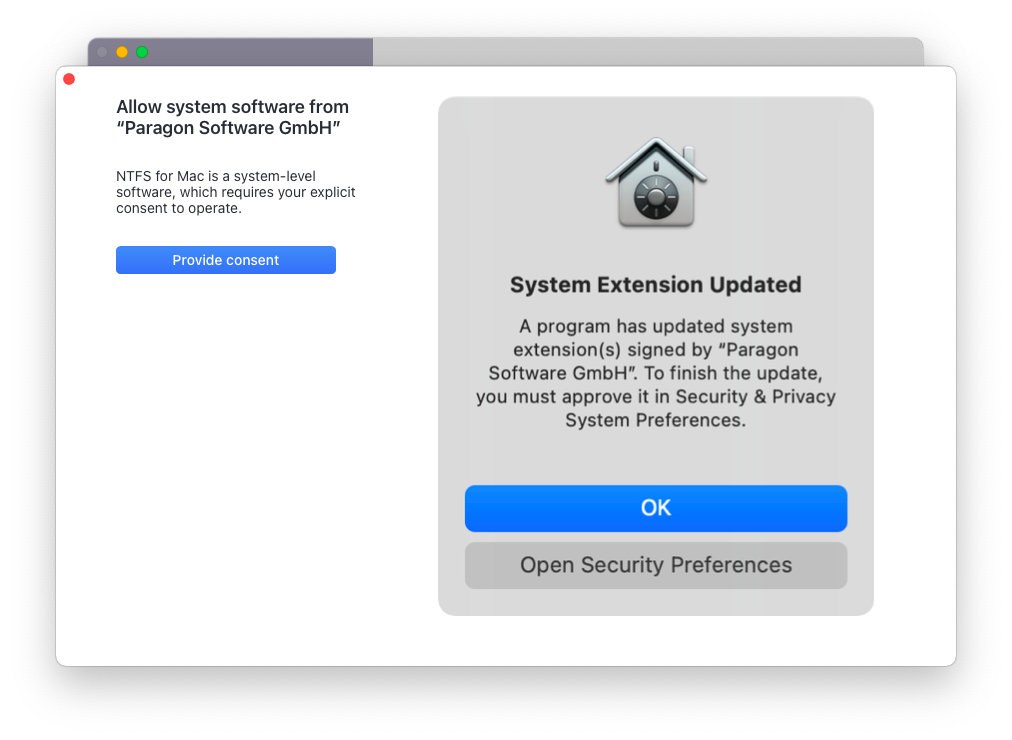The image size is (1012, 740).
Task: Click the quoted Paragon Software GmbH text in the left heading
Action: click(x=228, y=128)
